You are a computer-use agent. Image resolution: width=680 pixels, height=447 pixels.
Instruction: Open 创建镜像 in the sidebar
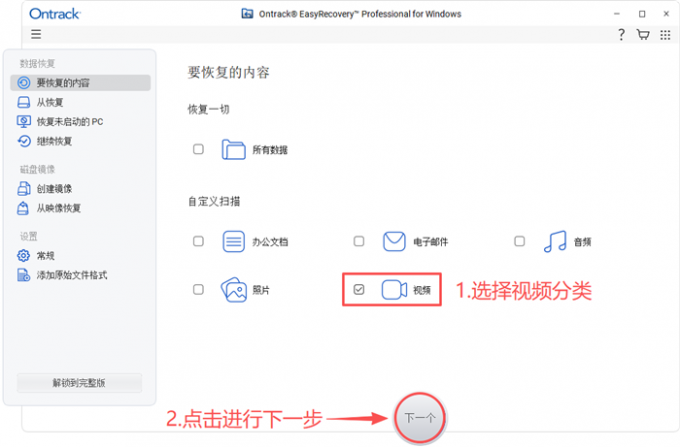81,189
